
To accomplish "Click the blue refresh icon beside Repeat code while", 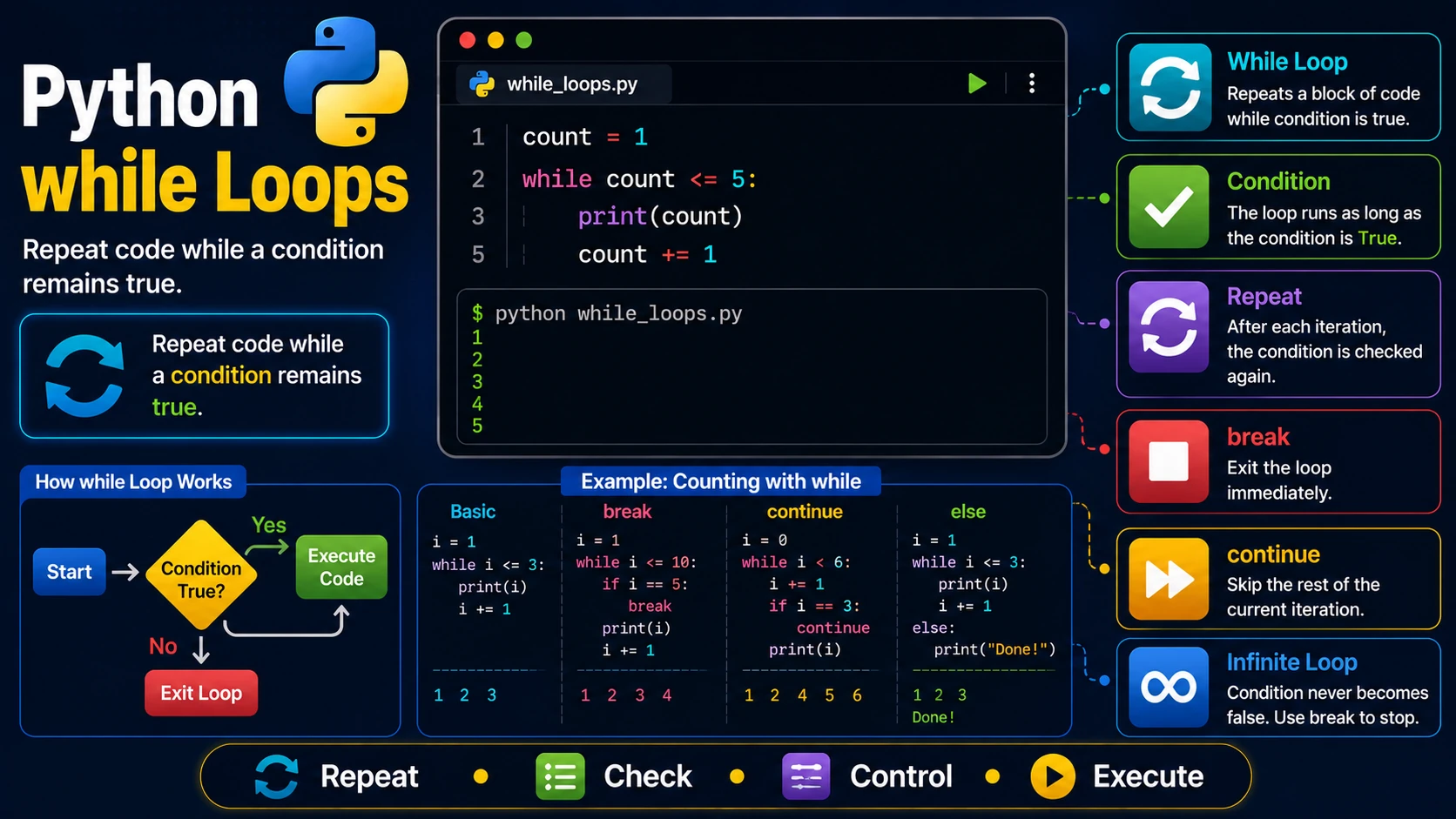I will tap(84, 376).
